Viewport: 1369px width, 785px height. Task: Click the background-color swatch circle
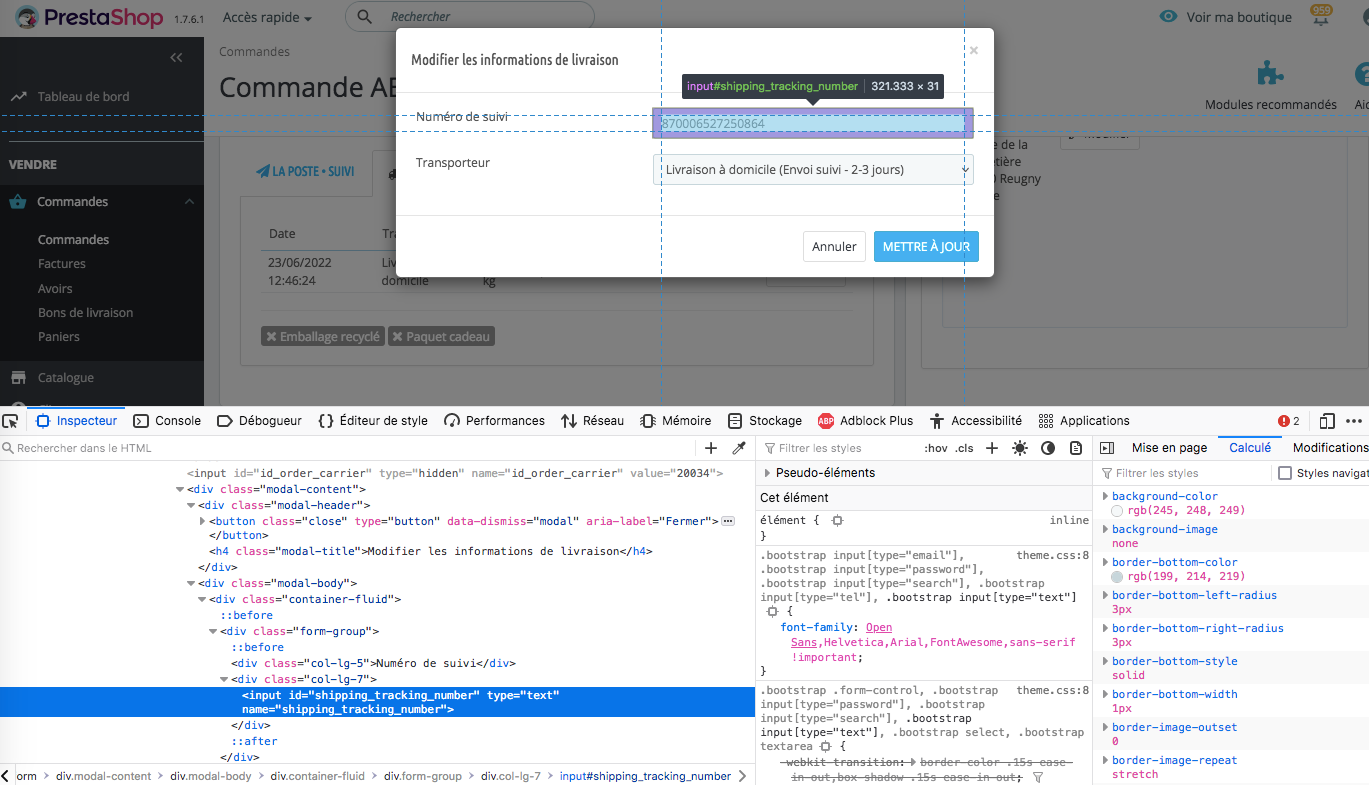[1118, 511]
